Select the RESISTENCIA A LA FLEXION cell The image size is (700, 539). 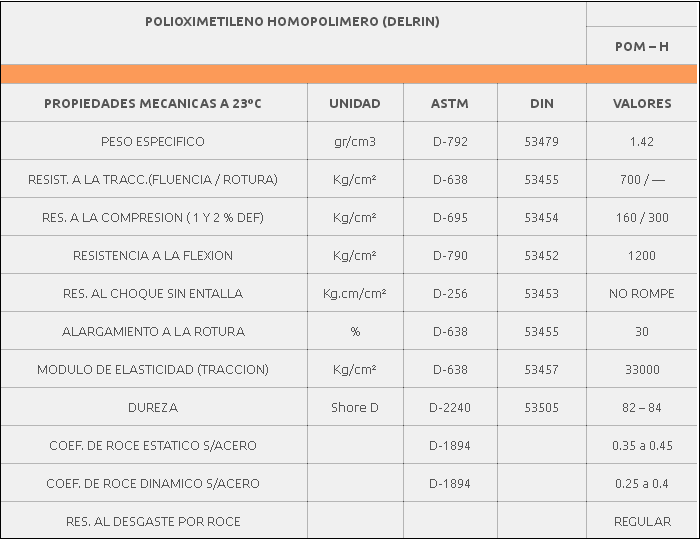(x=153, y=255)
